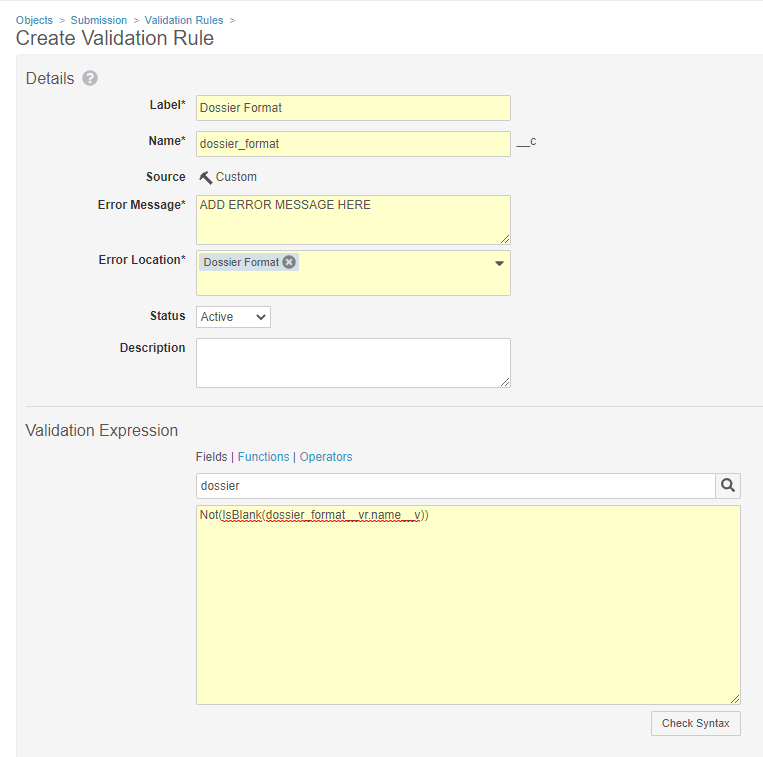
Task: Open the Submission breadcrumb link
Action: [99, 20]
